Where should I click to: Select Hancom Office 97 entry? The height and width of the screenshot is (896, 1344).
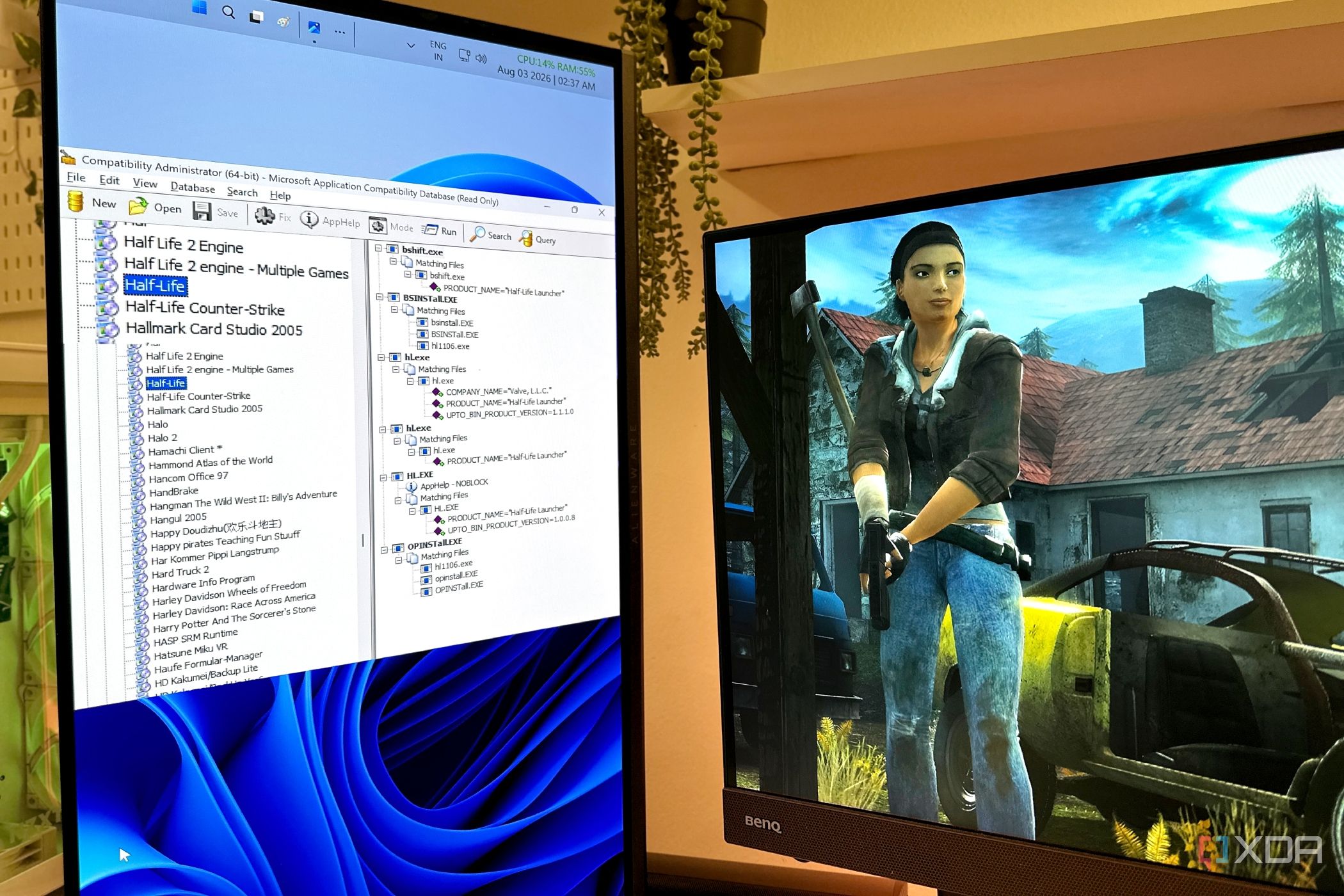point(188,477)
